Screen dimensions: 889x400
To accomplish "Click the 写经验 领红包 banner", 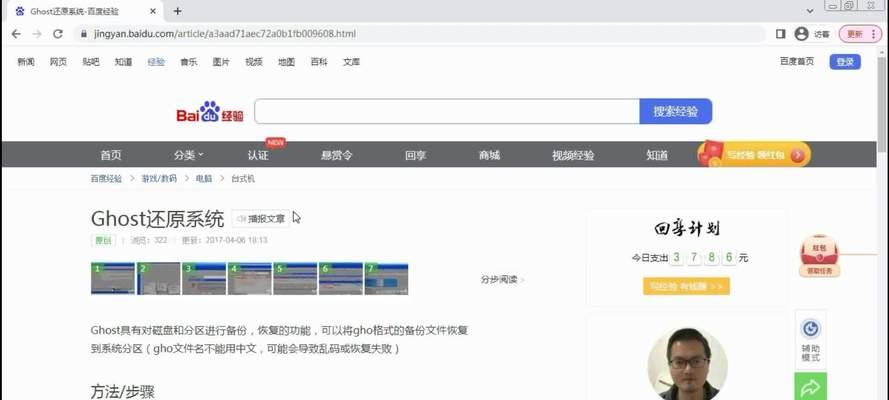I will 754,154.
